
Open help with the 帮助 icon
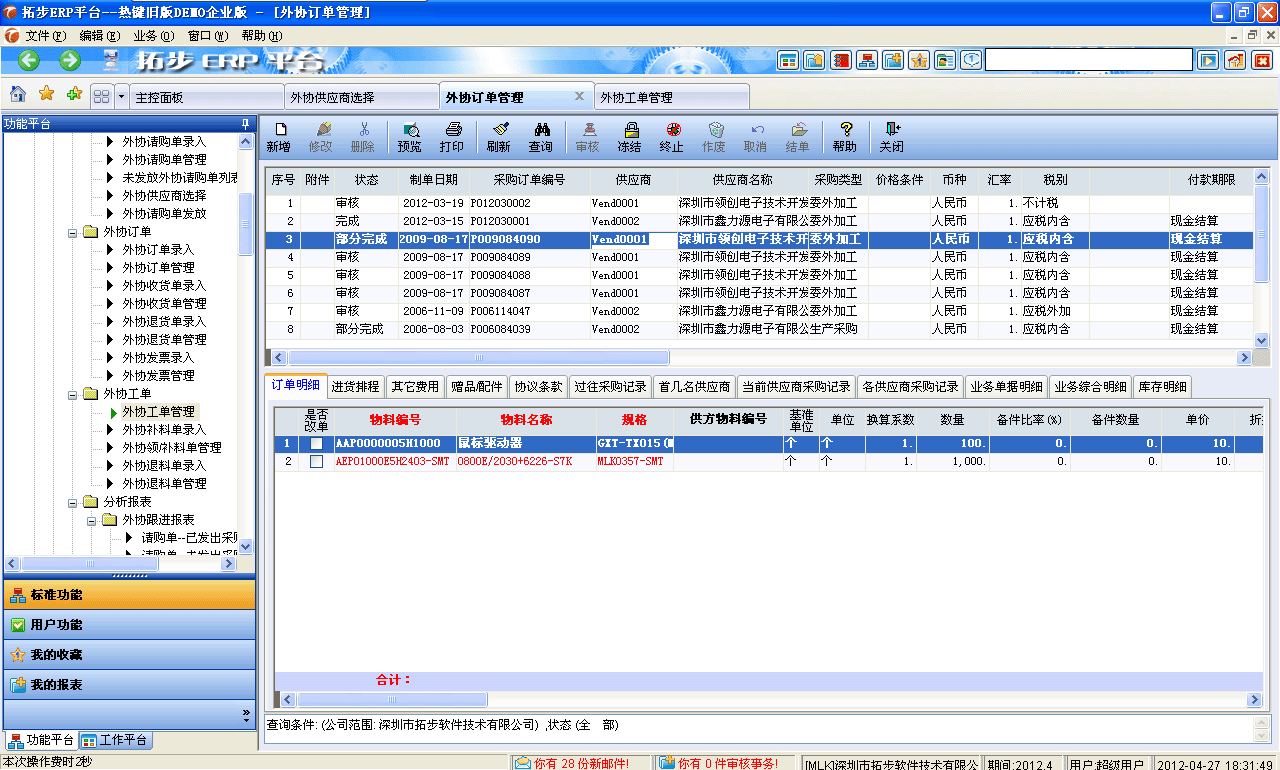[x=845, y=137]
